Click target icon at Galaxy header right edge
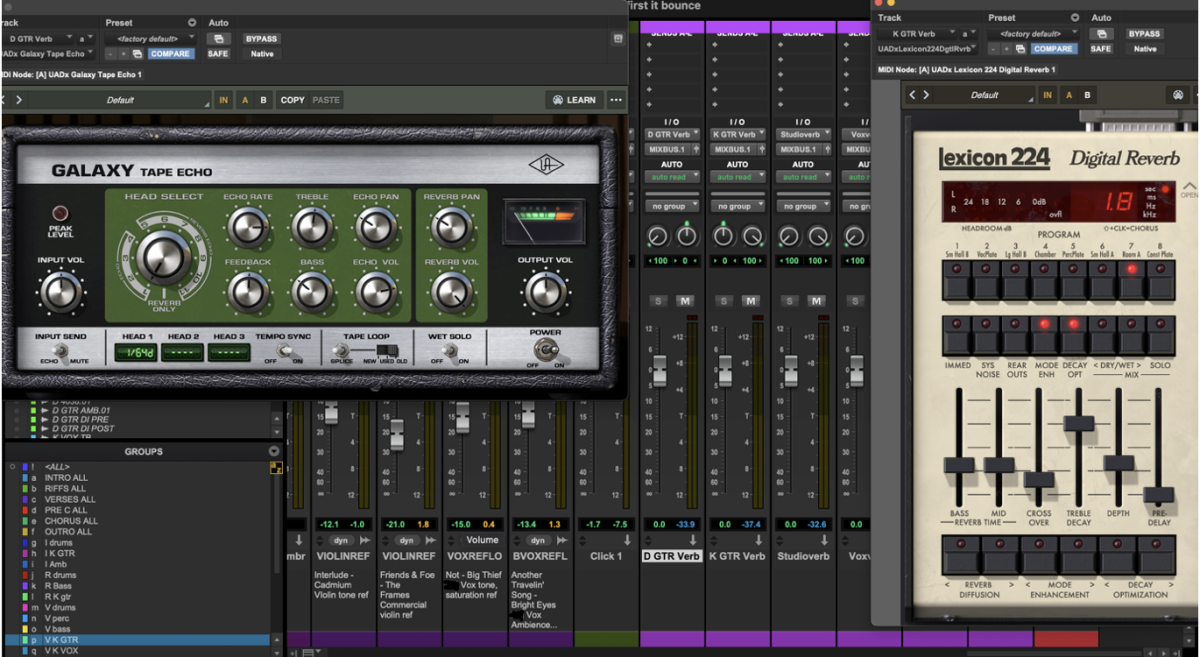Viewport: 1200px width, 657px height. point(618,39)
